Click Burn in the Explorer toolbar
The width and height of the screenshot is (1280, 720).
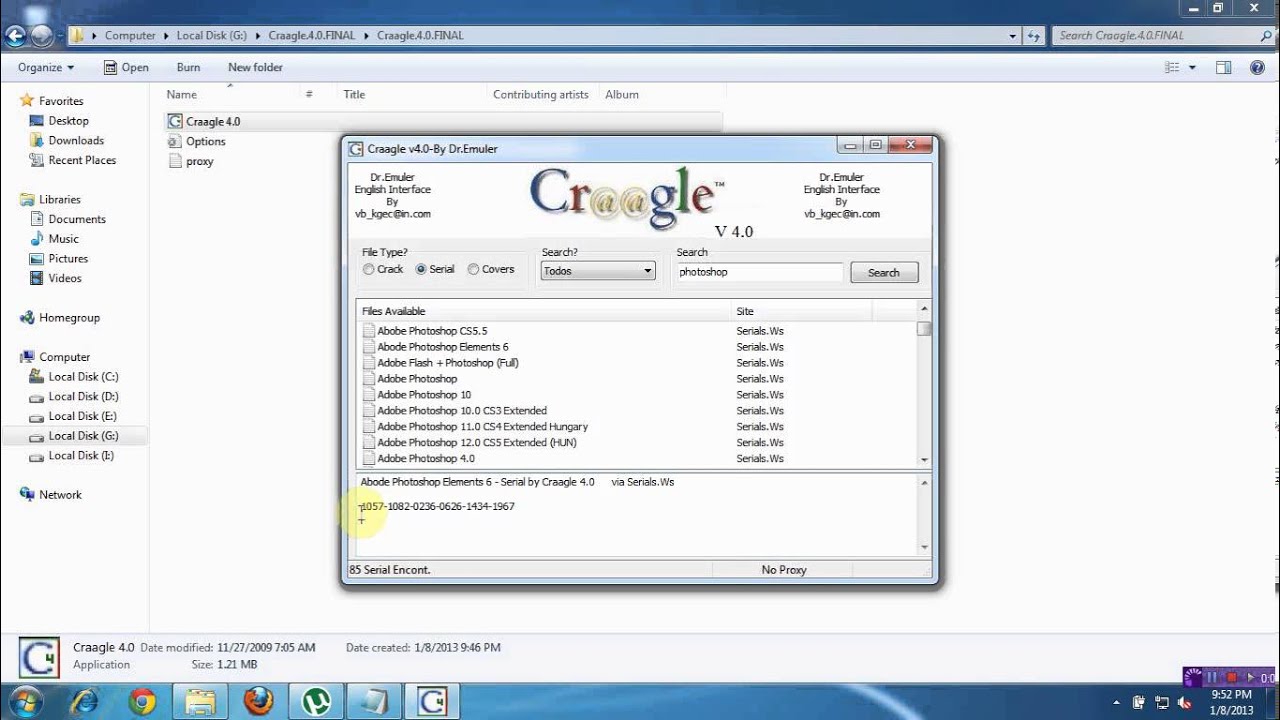(x=188, y=67)
